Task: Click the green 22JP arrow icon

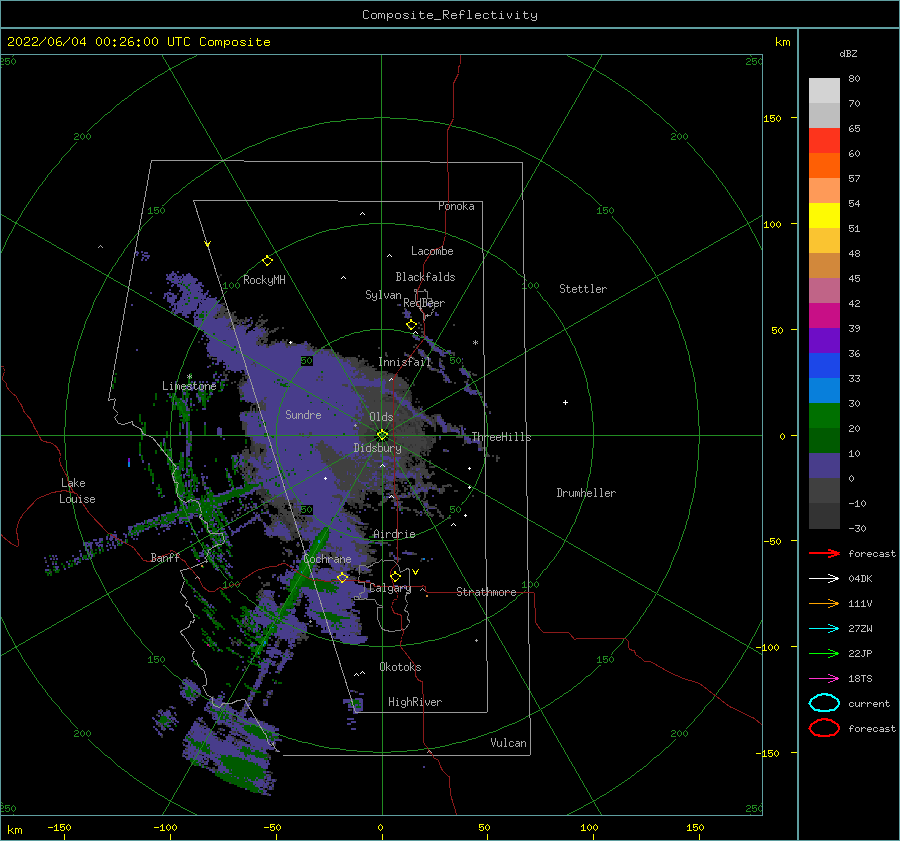Action: (x=824, y=653)
